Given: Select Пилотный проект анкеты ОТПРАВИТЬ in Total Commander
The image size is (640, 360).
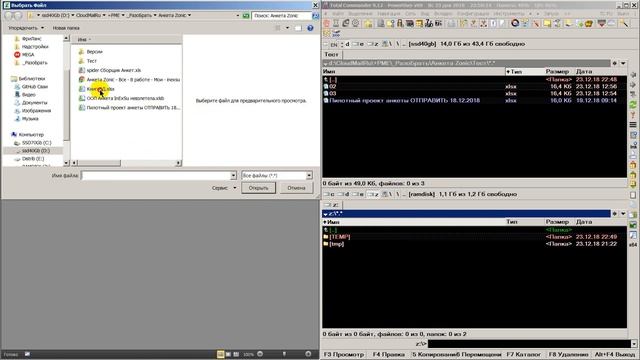Looking at the screenshot, I should 474,100.
